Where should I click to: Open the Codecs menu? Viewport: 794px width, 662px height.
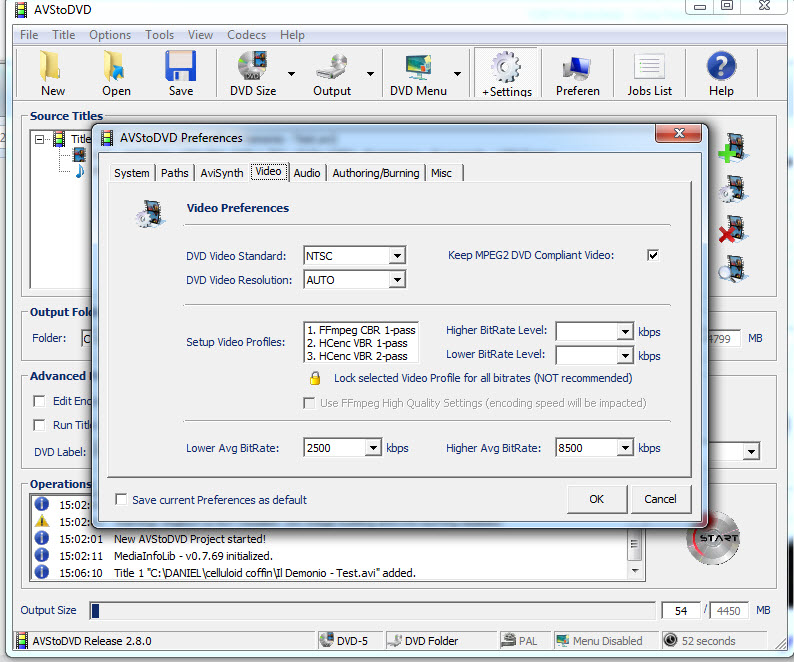tap(246, 35)
